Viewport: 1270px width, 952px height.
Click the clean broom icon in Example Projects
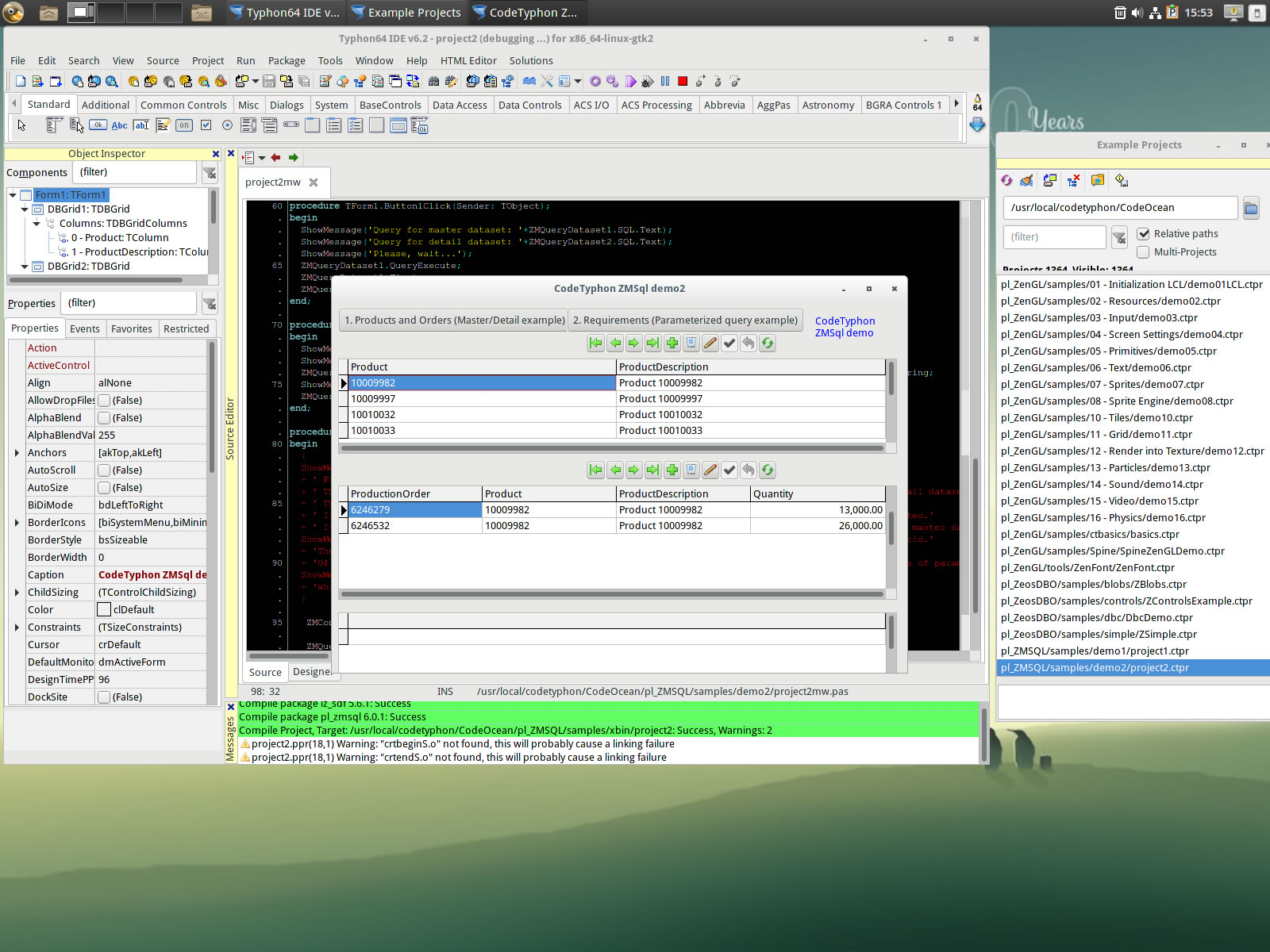[1026, 180]
